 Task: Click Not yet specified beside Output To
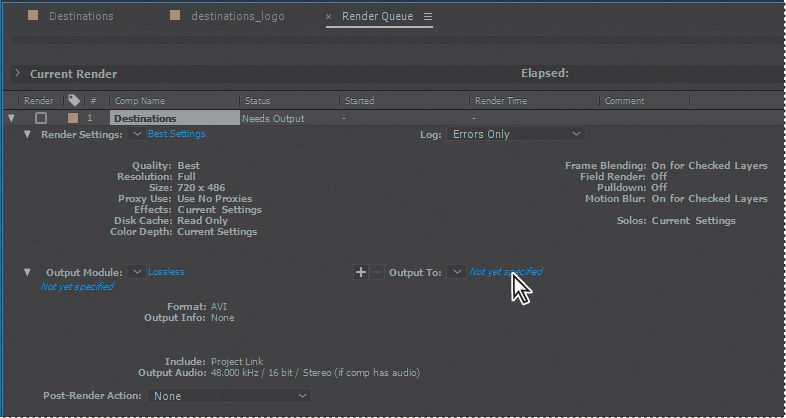506,272
